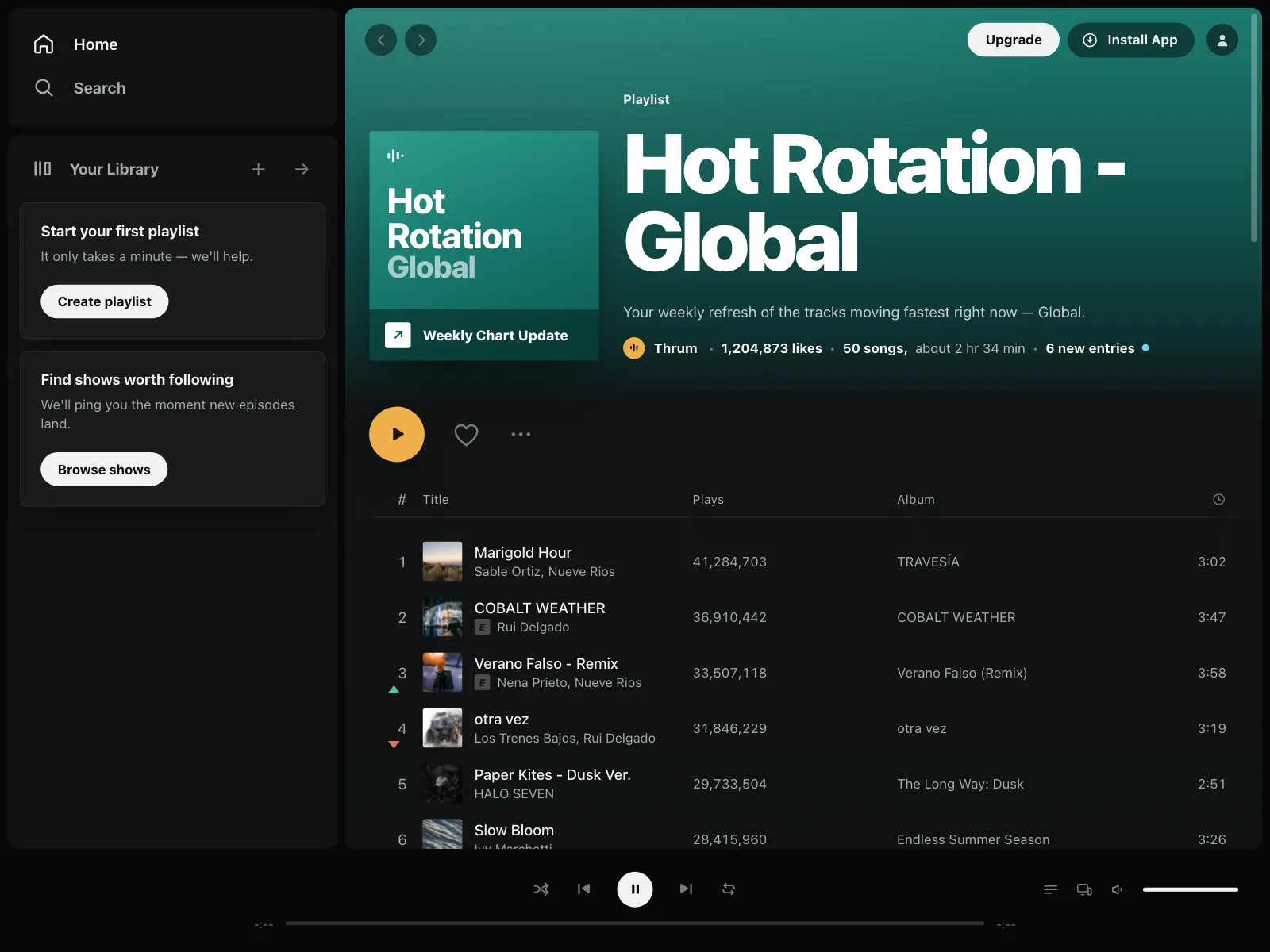Go to Home in sidebar

[76, 44]
